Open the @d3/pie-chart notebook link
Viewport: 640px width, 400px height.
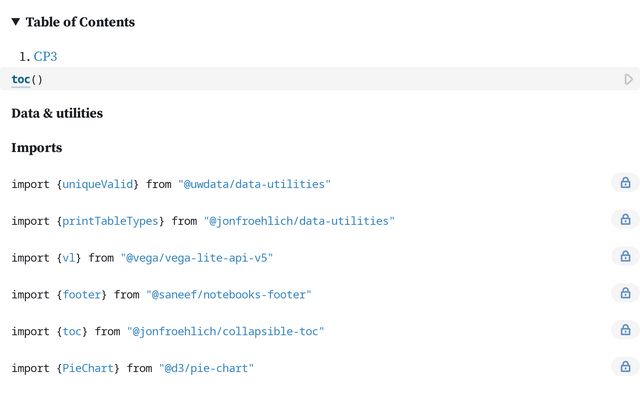point(206,369)
